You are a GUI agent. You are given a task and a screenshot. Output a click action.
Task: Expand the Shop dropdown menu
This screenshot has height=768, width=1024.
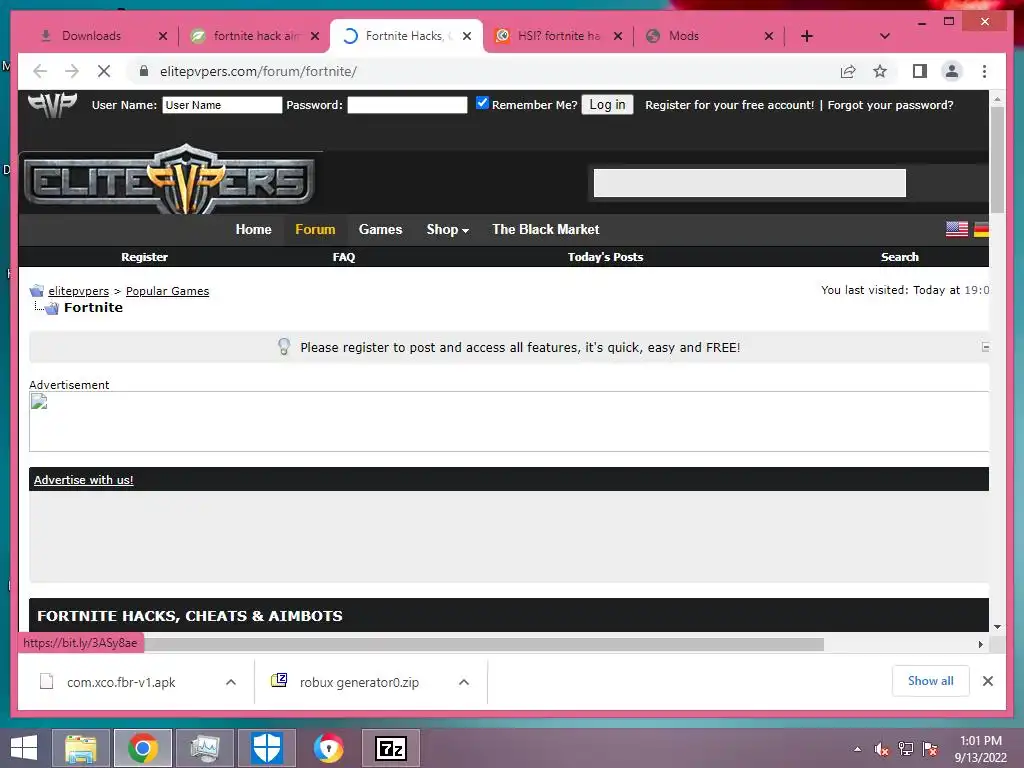447,229
